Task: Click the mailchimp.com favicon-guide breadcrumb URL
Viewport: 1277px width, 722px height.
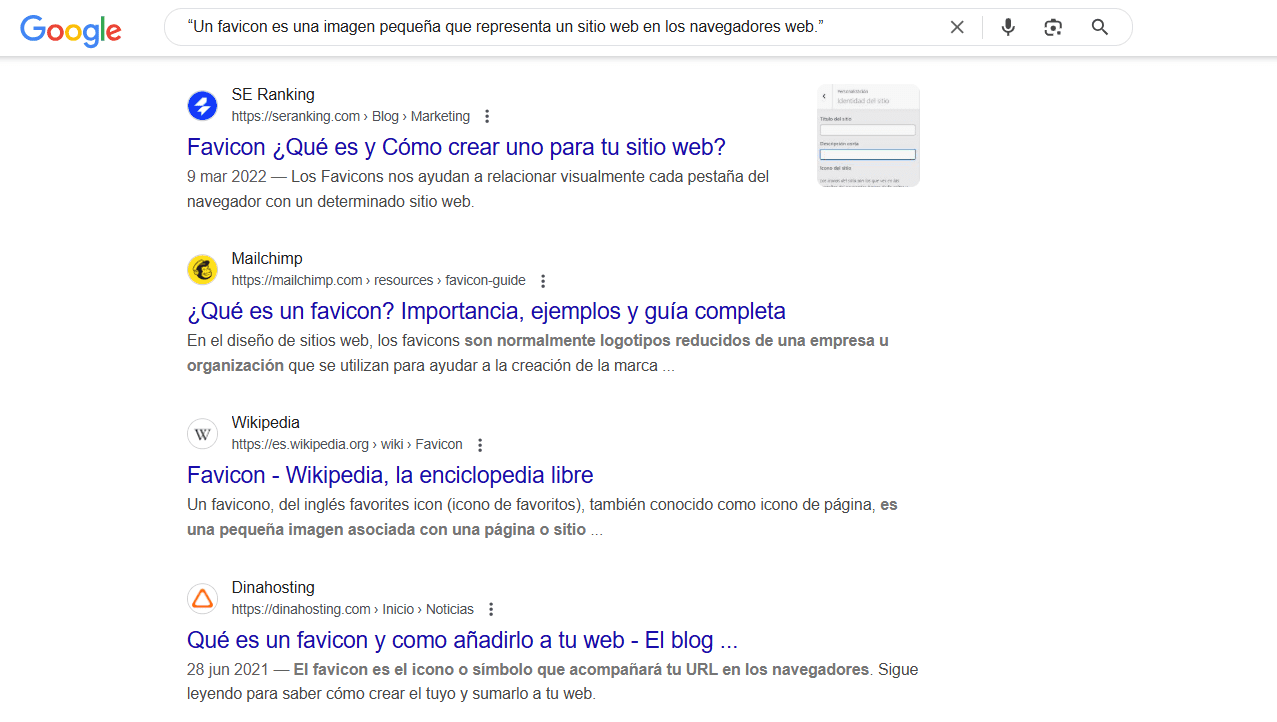Action: pyautogui.click(x=379, y=281)
